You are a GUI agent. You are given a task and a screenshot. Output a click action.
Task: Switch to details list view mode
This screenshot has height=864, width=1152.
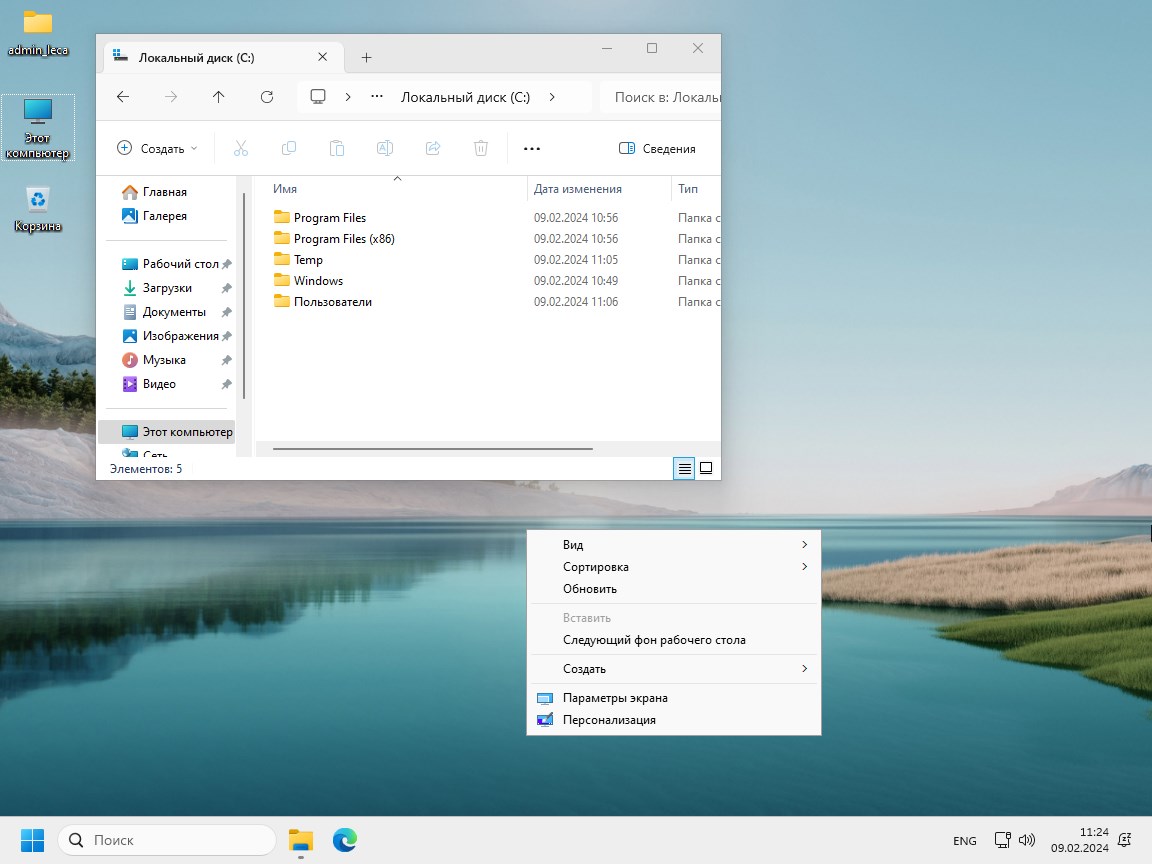[684, 468]
